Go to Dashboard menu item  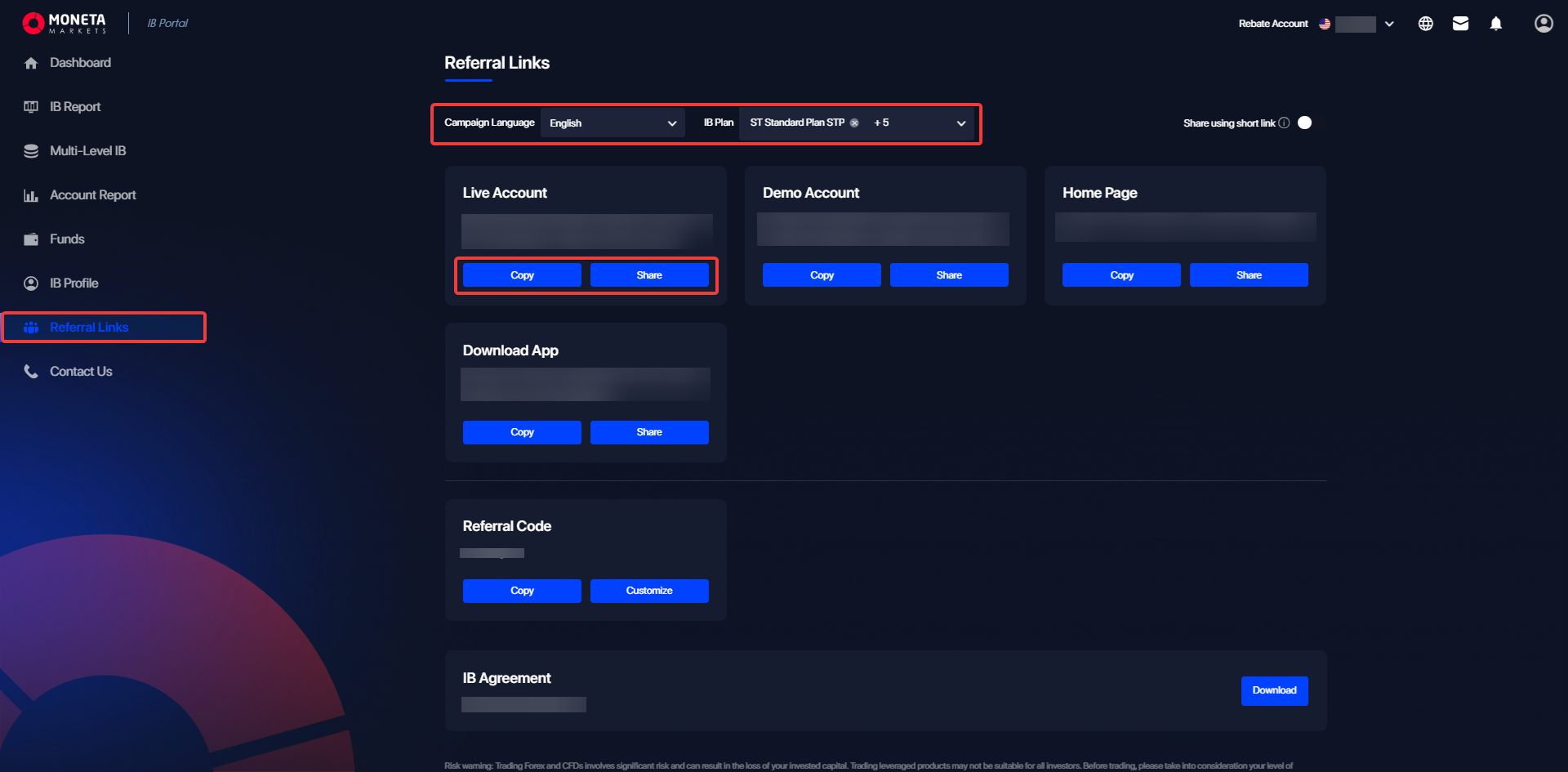(x=80, y=63)
